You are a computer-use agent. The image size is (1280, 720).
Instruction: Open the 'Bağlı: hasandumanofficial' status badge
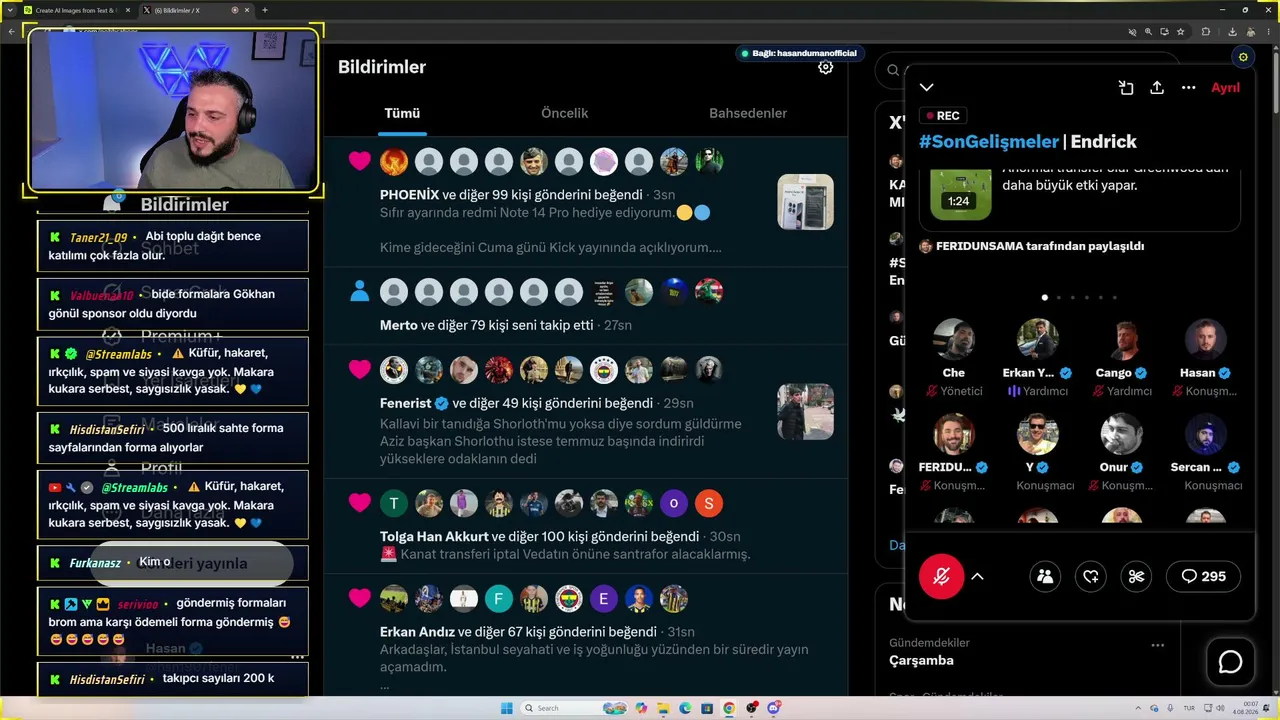798,53
